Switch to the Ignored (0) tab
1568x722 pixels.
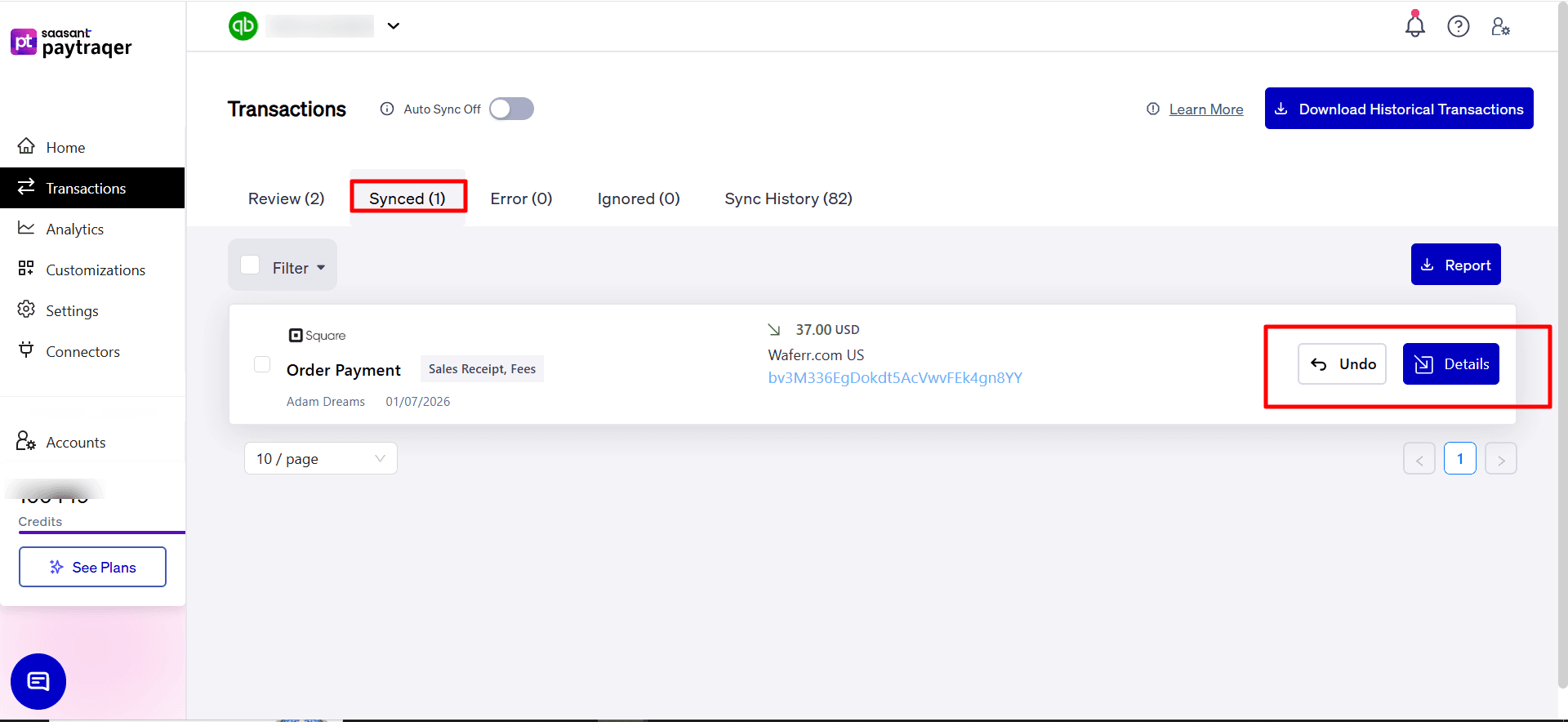click(x=639, y=198)
